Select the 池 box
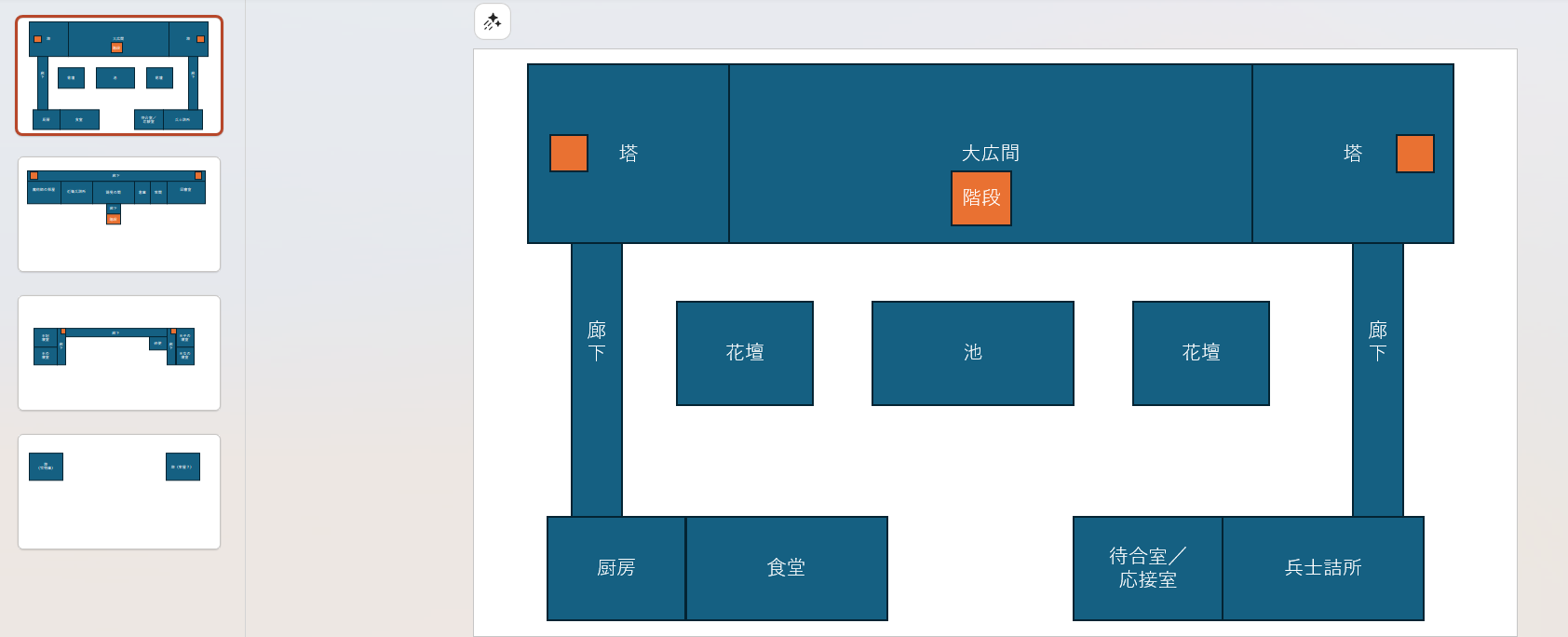1568x637 pixels. [x=973, y=353]
